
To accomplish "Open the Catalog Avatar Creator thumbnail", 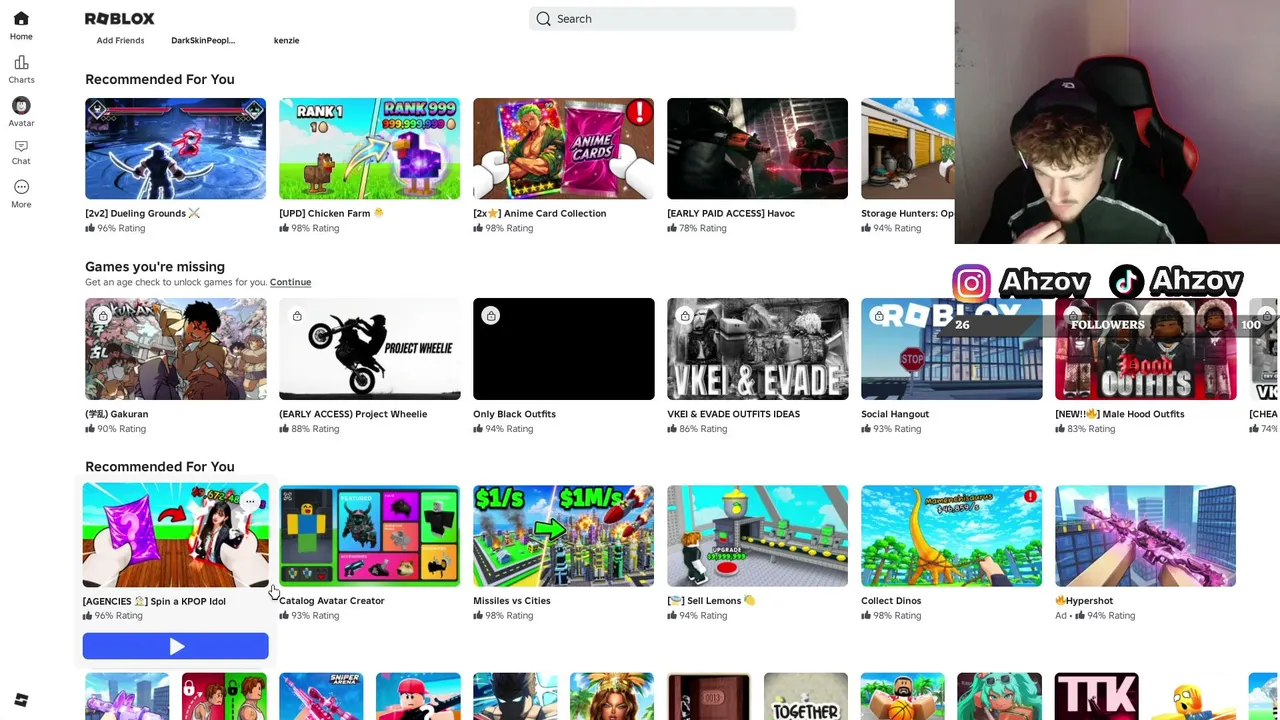I will click(369, 536).
